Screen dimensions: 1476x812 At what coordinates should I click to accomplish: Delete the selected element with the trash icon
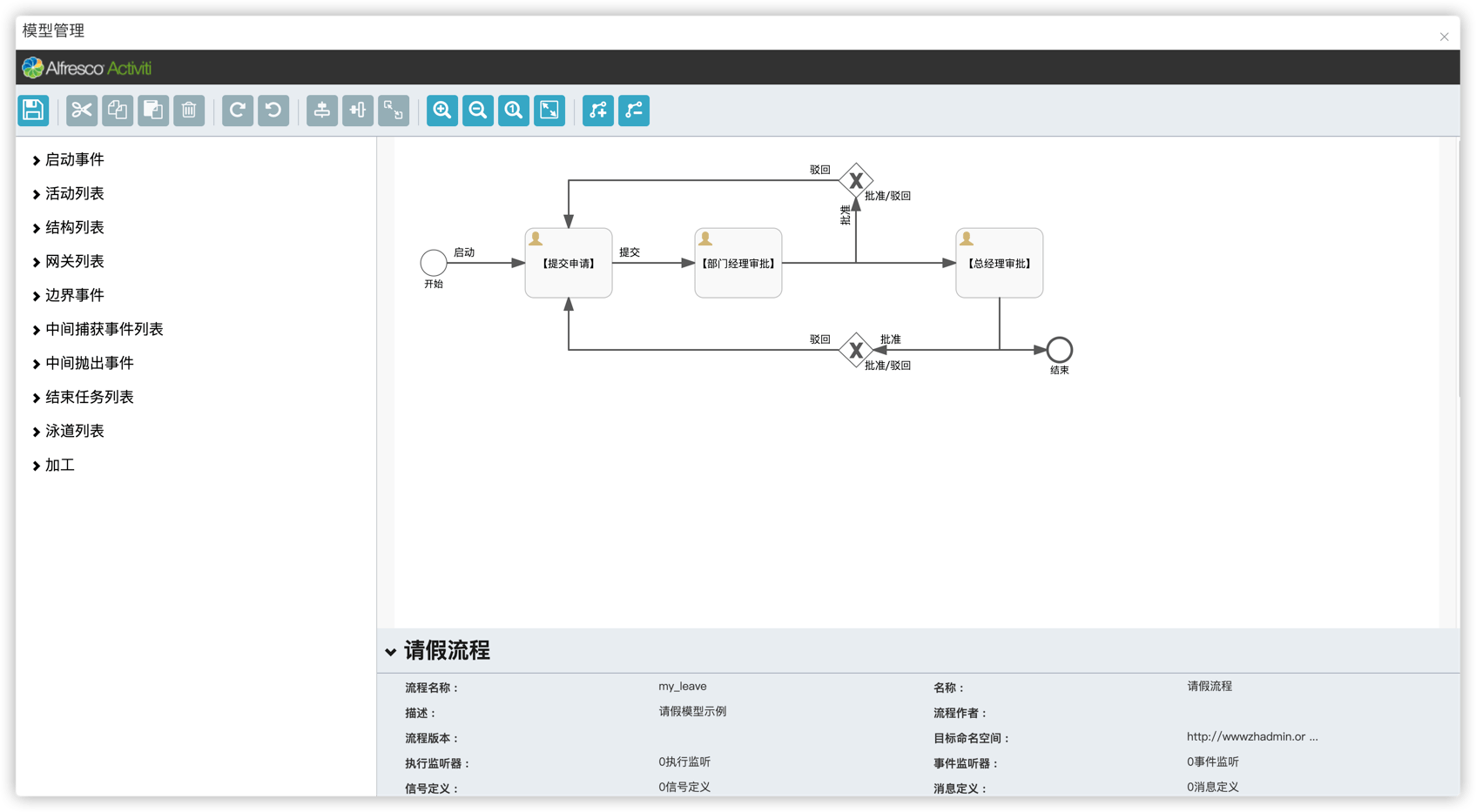(x=189, y=111)
